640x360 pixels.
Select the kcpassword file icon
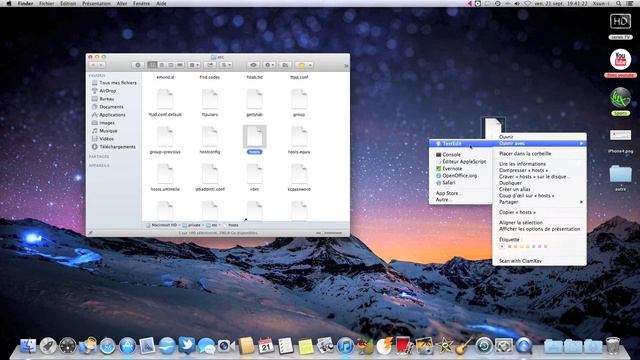pyautogui.click(x=299, y=174)
